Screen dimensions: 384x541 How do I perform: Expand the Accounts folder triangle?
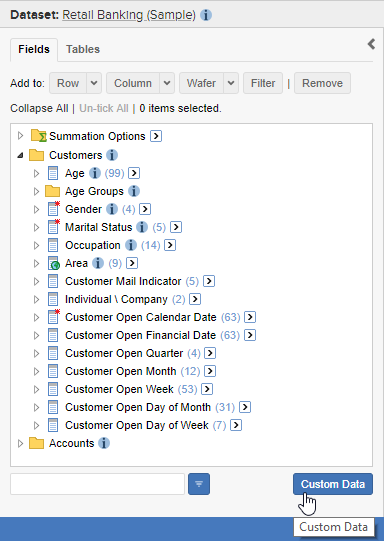20,443
